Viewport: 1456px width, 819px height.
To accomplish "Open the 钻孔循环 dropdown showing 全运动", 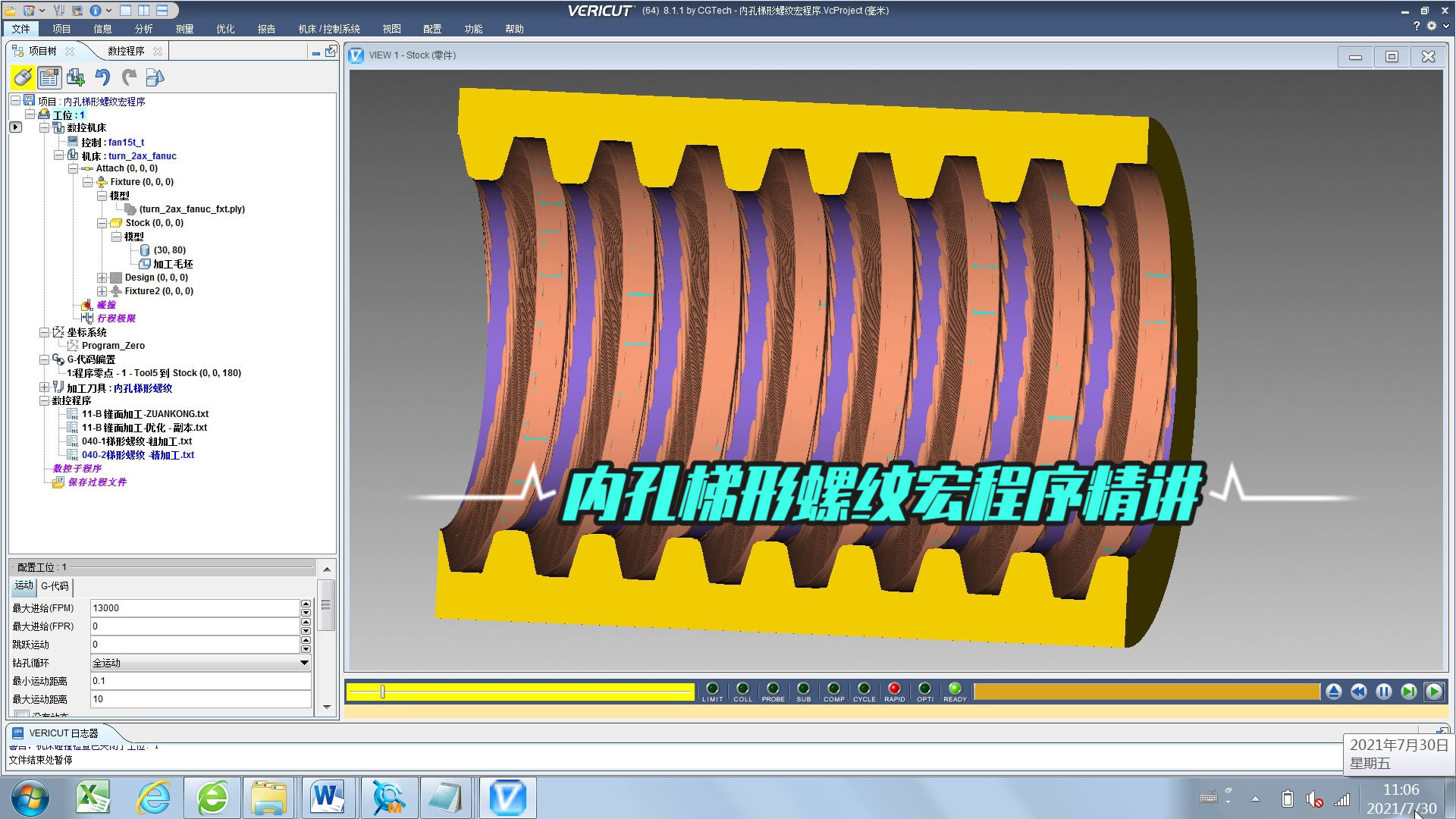I will (200, 663).
